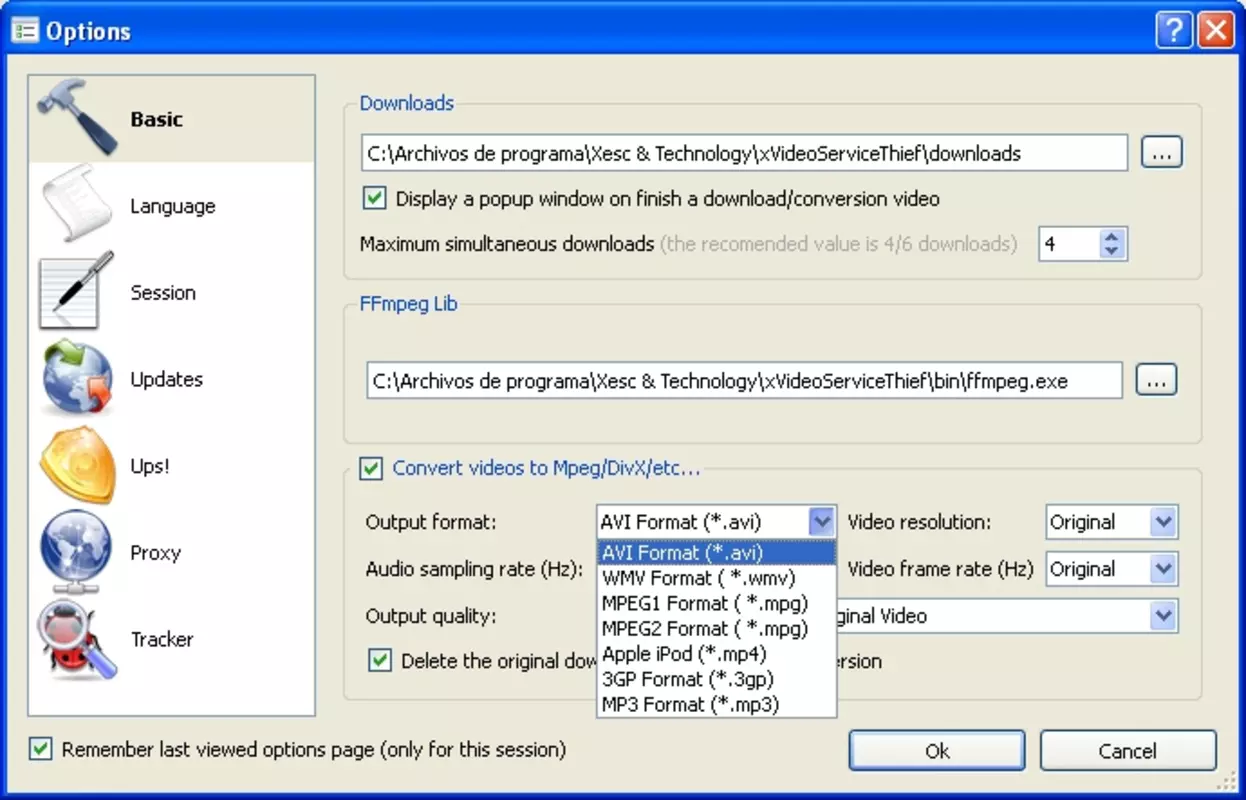Toggle Remember last viewed options page
This screenshot has height=800, width=1246.
coord(40,749)
